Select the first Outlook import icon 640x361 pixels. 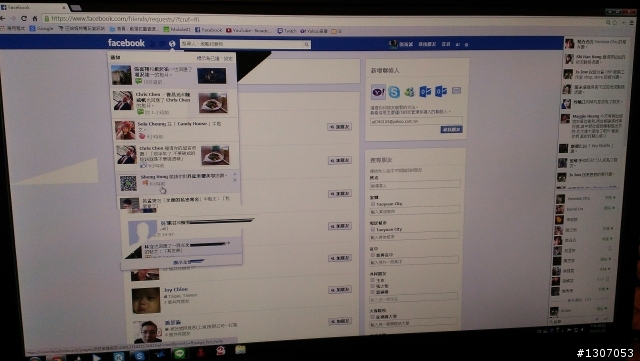click(425, 91)
